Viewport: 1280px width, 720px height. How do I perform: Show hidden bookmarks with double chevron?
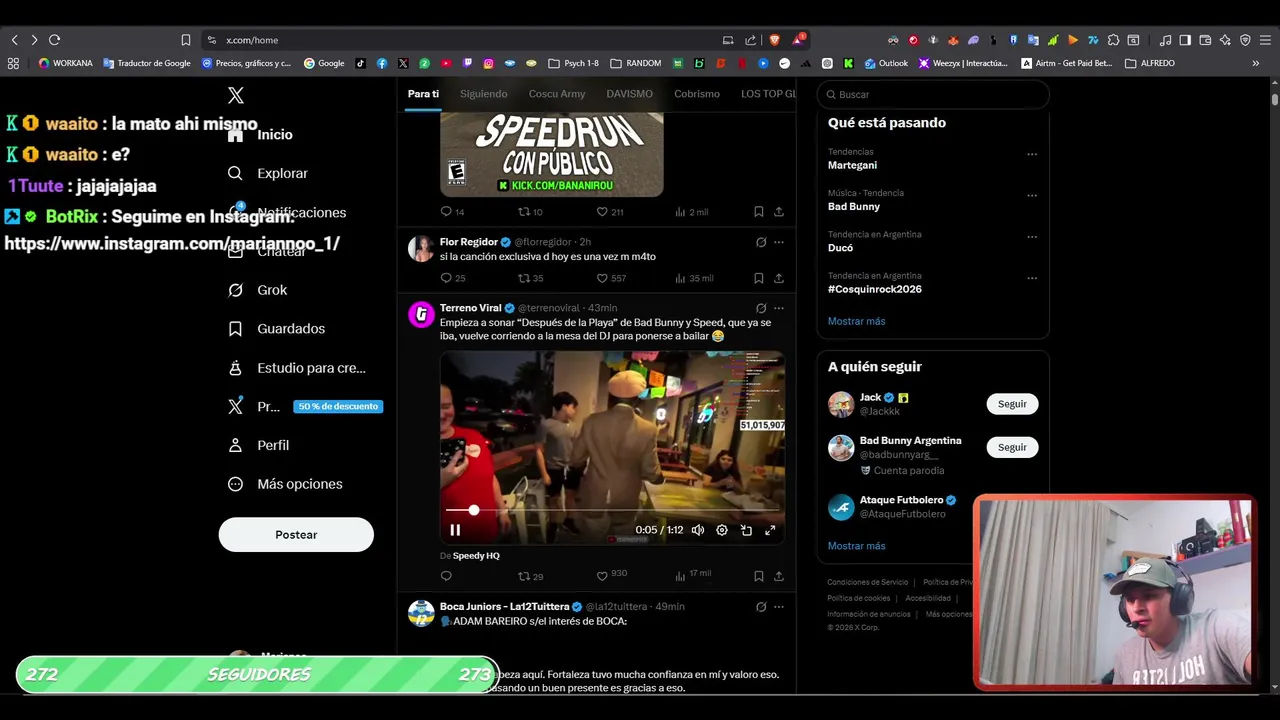point(1256,63)
